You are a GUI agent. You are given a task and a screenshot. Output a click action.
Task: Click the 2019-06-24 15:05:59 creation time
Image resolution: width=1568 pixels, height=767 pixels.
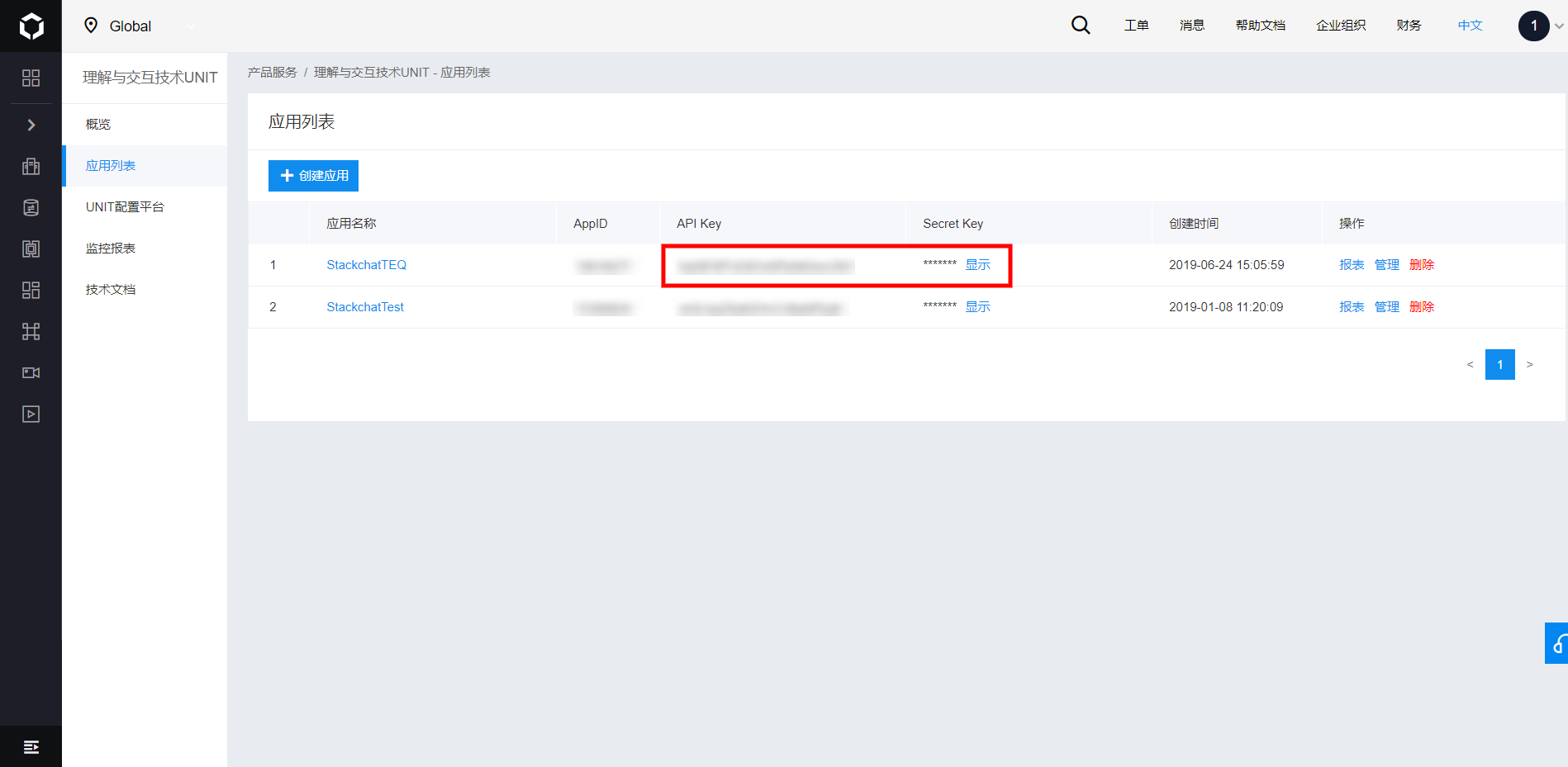1227,265
